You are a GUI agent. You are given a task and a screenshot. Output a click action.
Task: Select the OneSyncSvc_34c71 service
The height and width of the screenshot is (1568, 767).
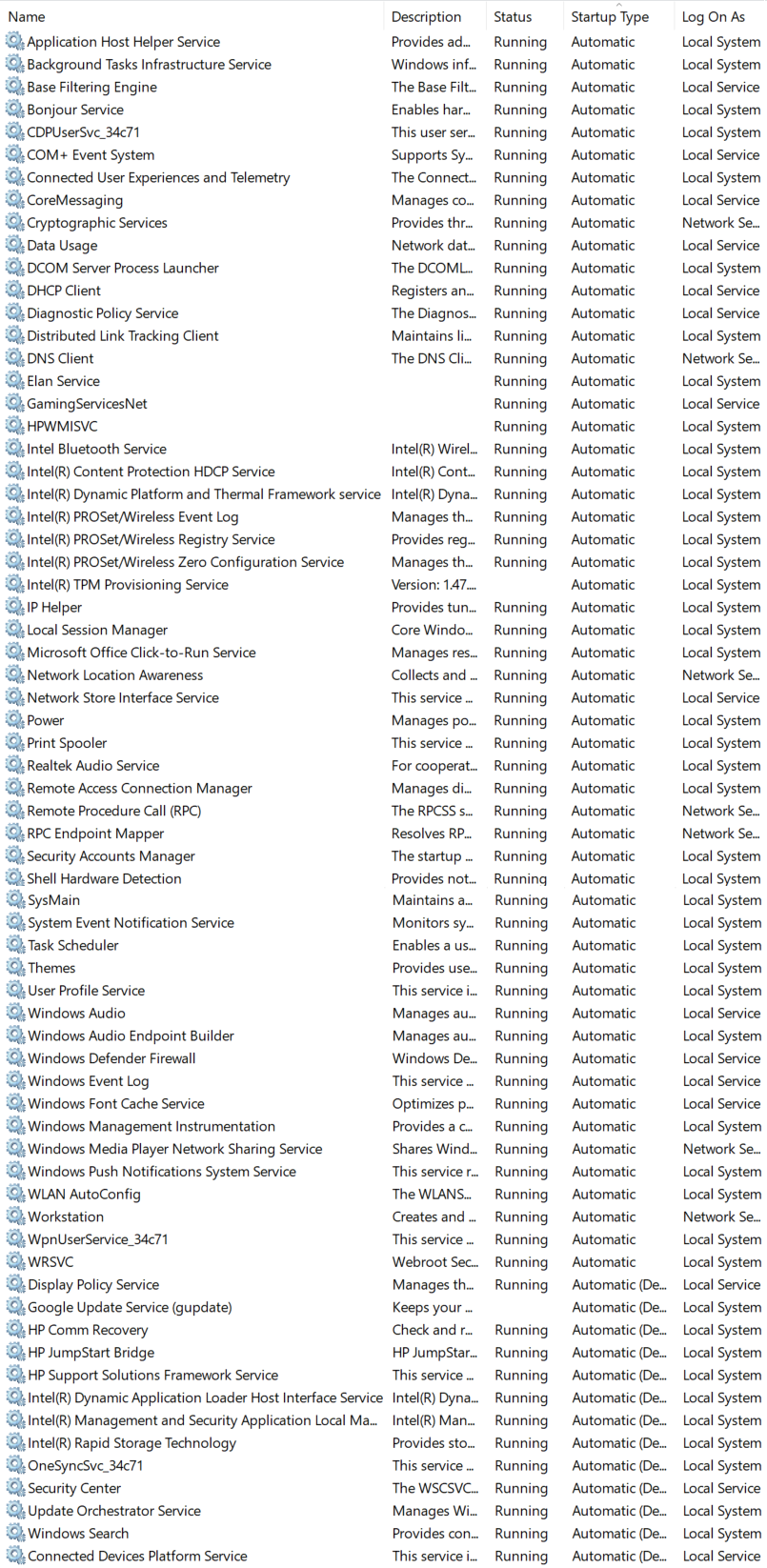(x=86, y=1465)
